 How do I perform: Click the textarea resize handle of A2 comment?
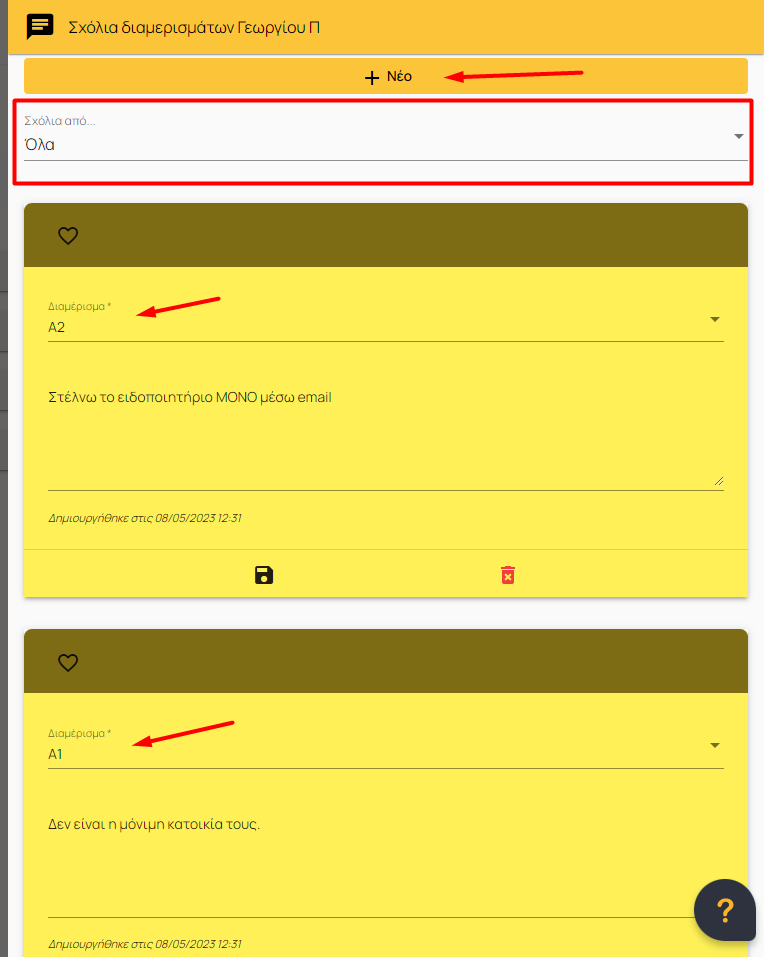pyautogui.click(x=719, y=481)
